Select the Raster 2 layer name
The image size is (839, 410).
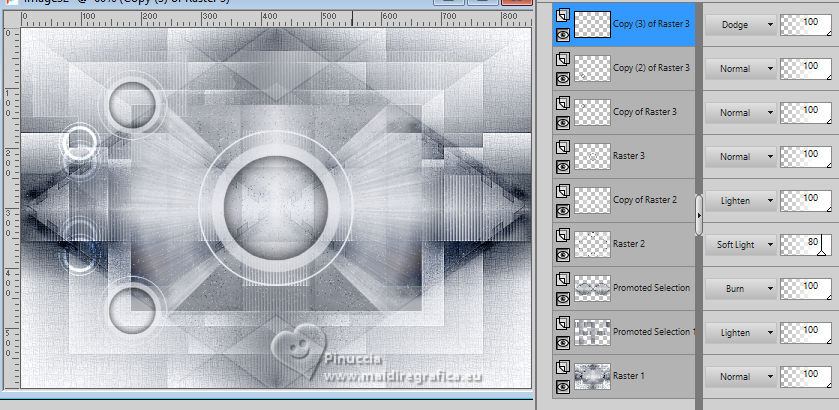629,244
